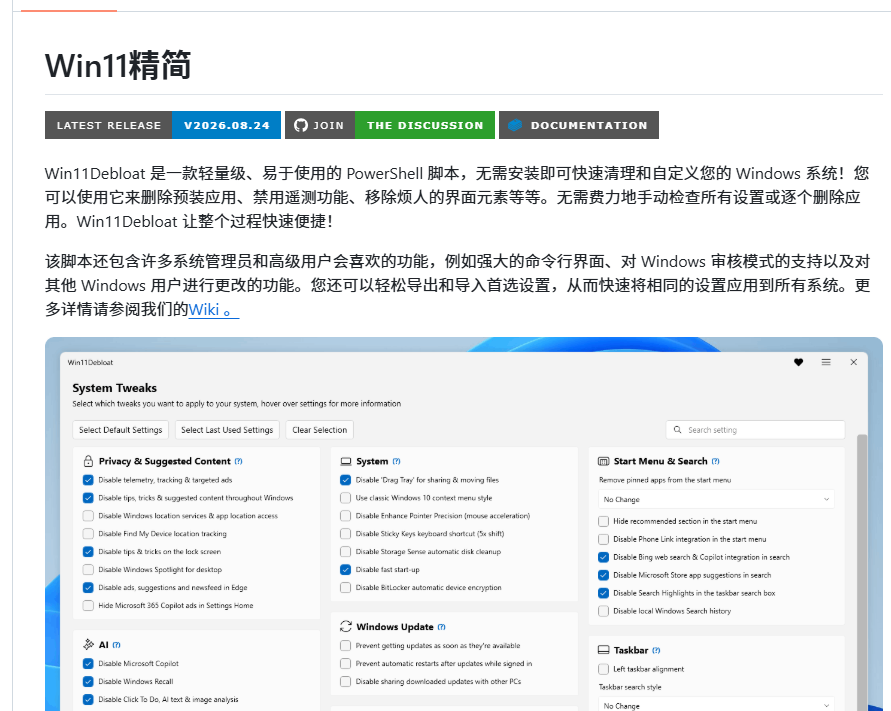Uncheck Disable Search Highlights in taskbar search box
Image resolution: width=891 pixels, height=711 pixels.
603,593
